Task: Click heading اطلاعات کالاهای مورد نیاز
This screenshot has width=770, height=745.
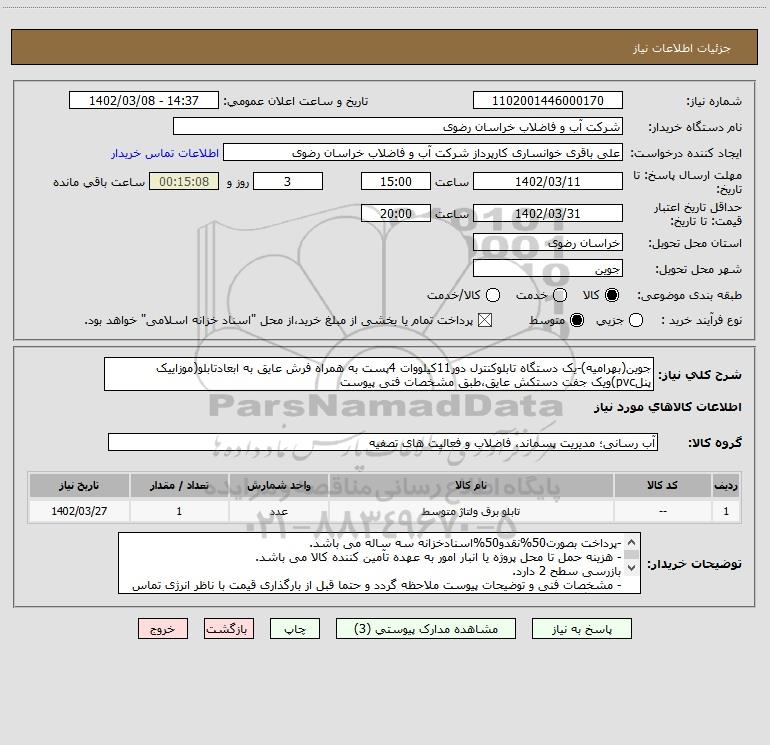Action: [667, 407]
